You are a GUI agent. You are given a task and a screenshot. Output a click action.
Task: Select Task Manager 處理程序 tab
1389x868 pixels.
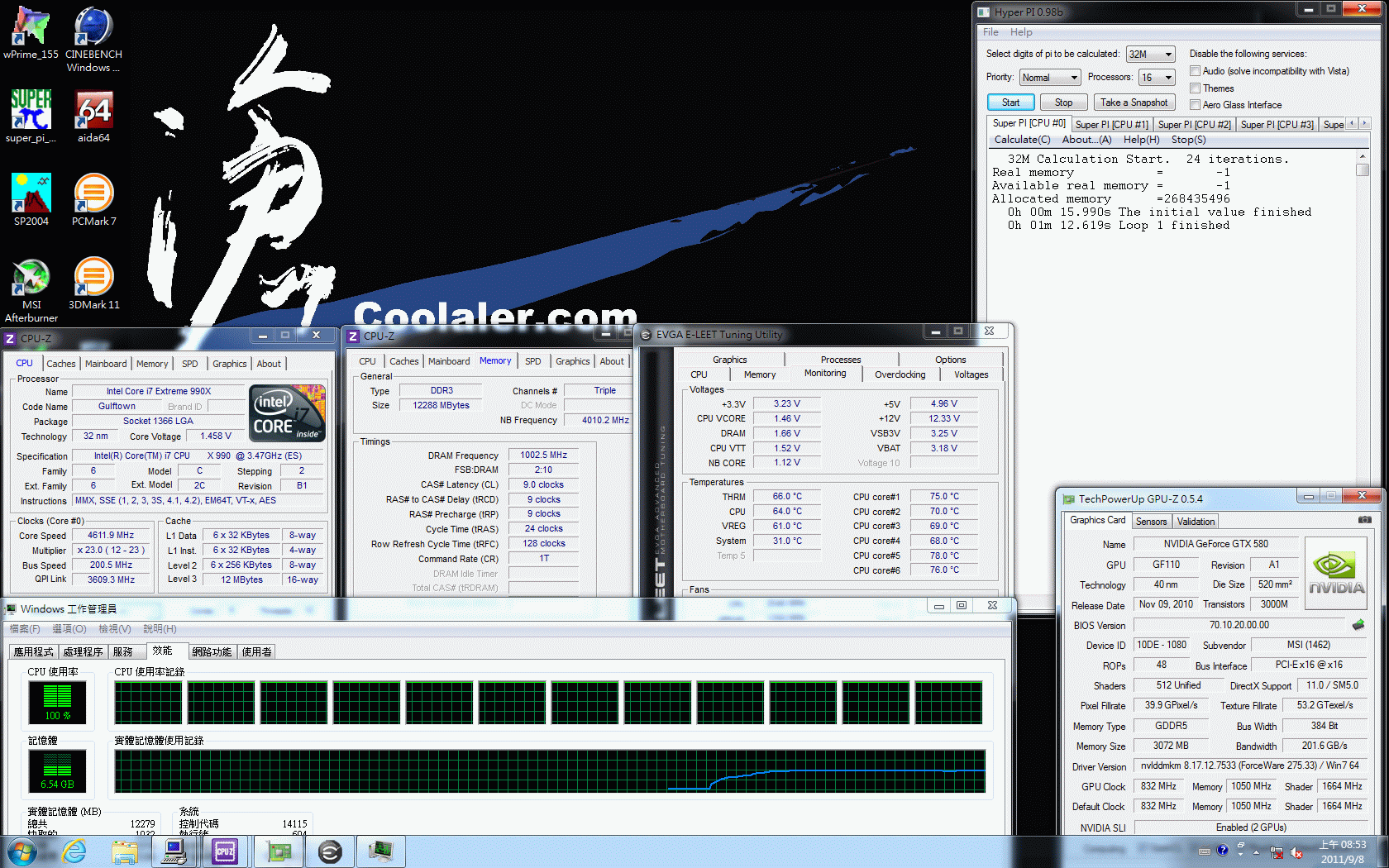pyautogui.click(x=83, y=652)
